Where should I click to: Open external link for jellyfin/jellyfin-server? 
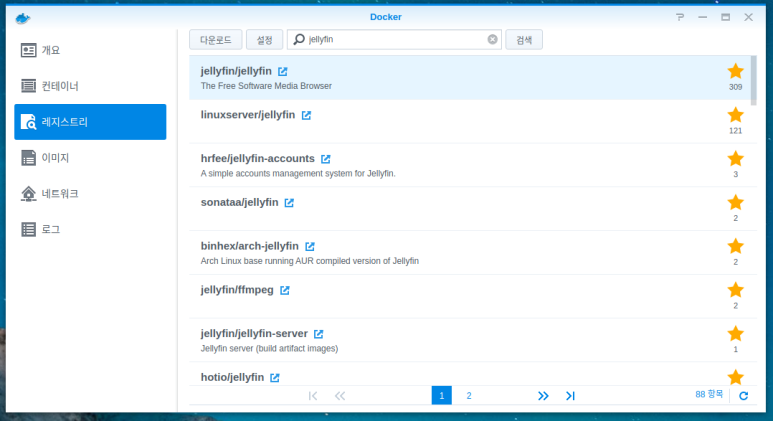pyautogui.click(x=318, y=334)
